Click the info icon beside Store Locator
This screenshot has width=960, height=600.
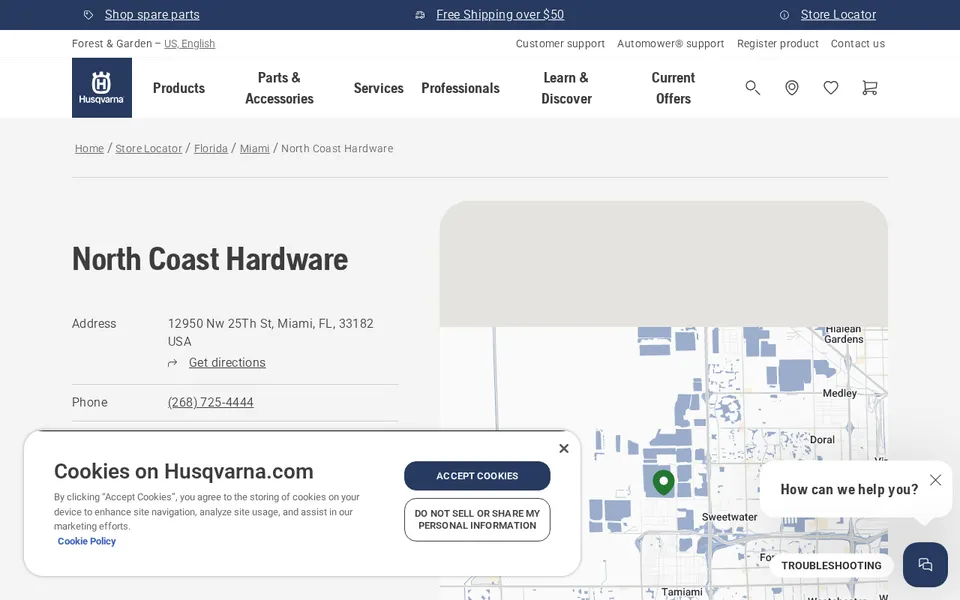784,15
